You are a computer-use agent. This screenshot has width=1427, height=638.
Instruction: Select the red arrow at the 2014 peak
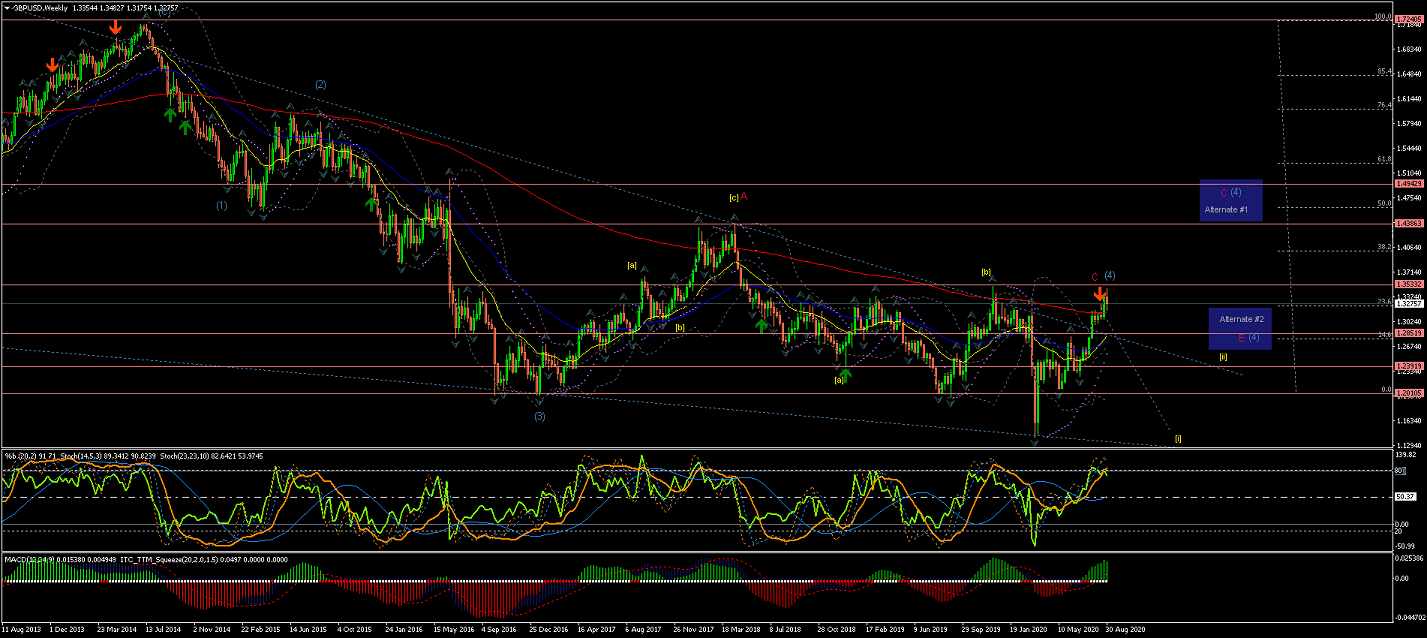click(117, 27)
